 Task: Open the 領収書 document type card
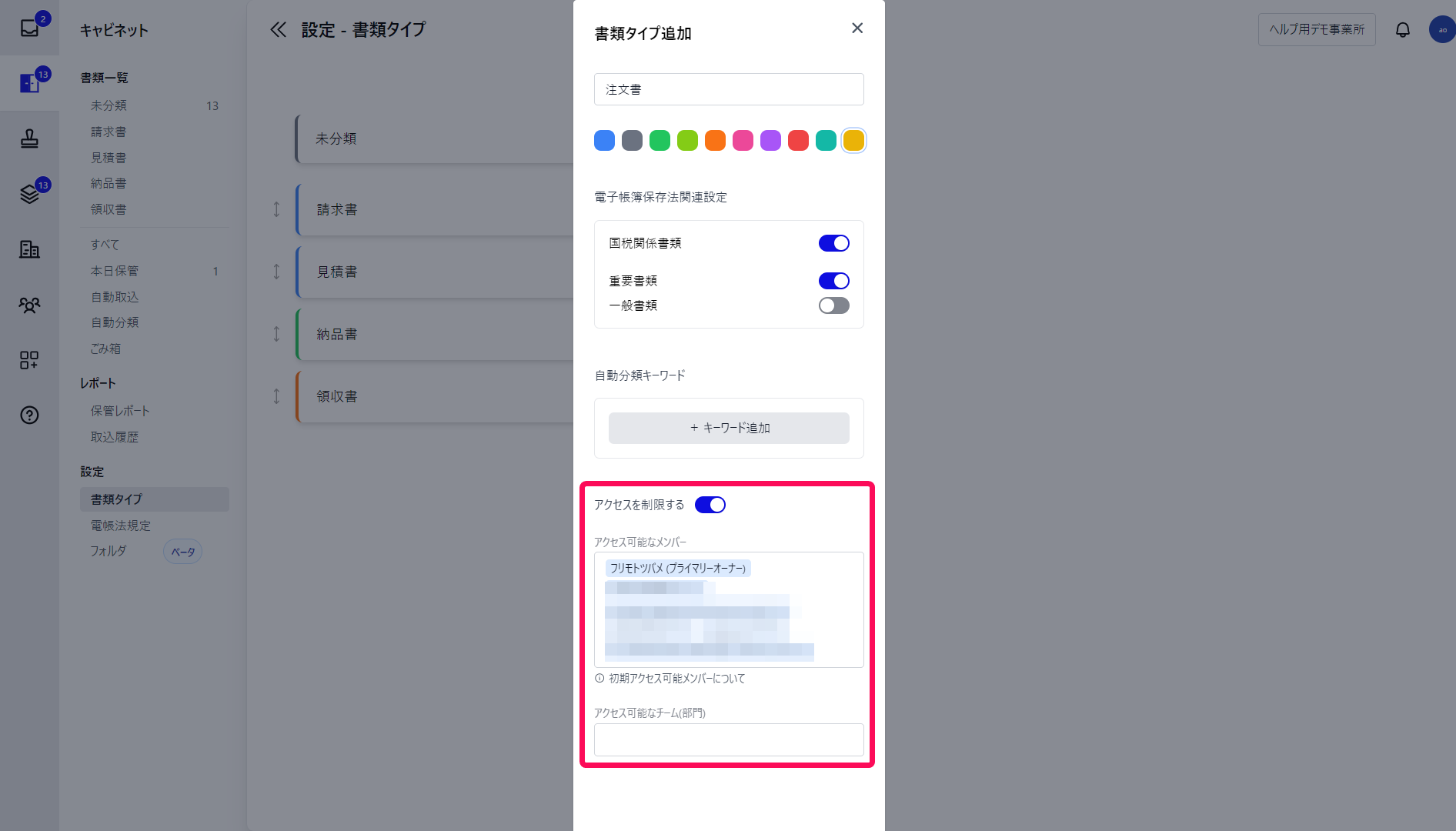pos(435,396)
